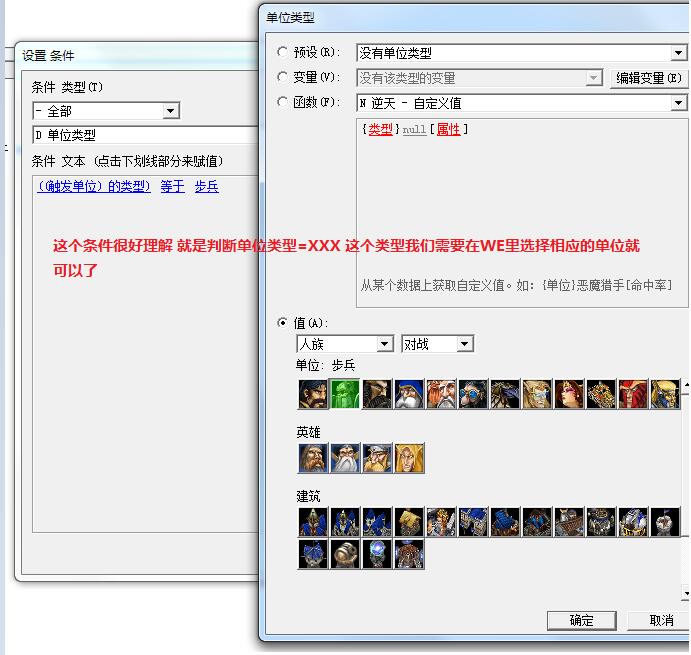691x655 pixels.
Task: Select the 变量 radio button
Action: (x=283, y=77)
